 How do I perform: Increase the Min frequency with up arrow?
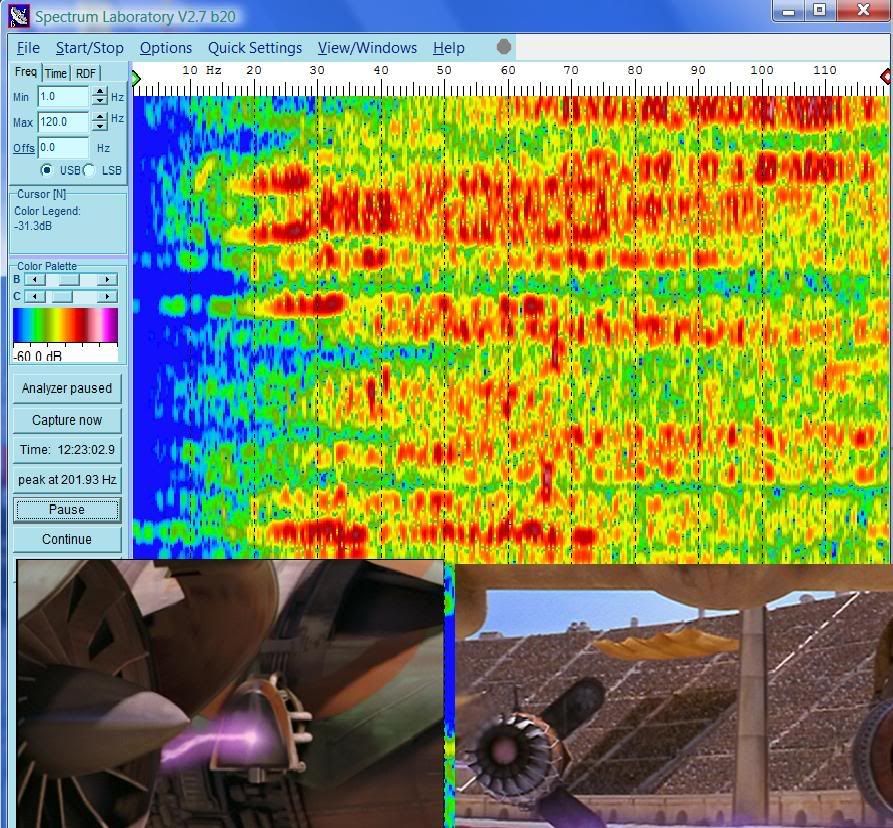(100, 92)
